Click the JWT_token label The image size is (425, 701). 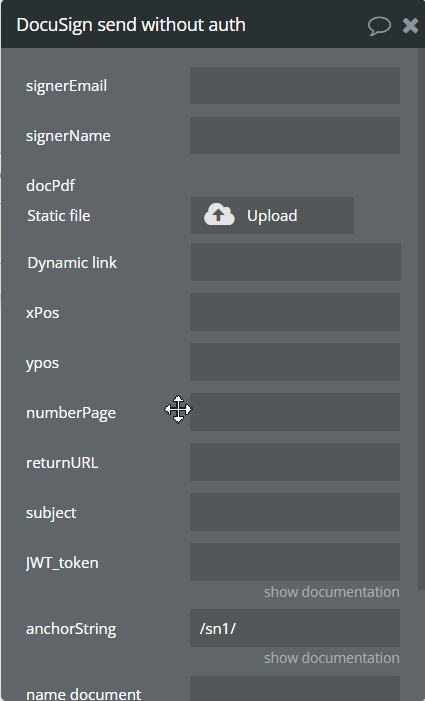point(62,563)
